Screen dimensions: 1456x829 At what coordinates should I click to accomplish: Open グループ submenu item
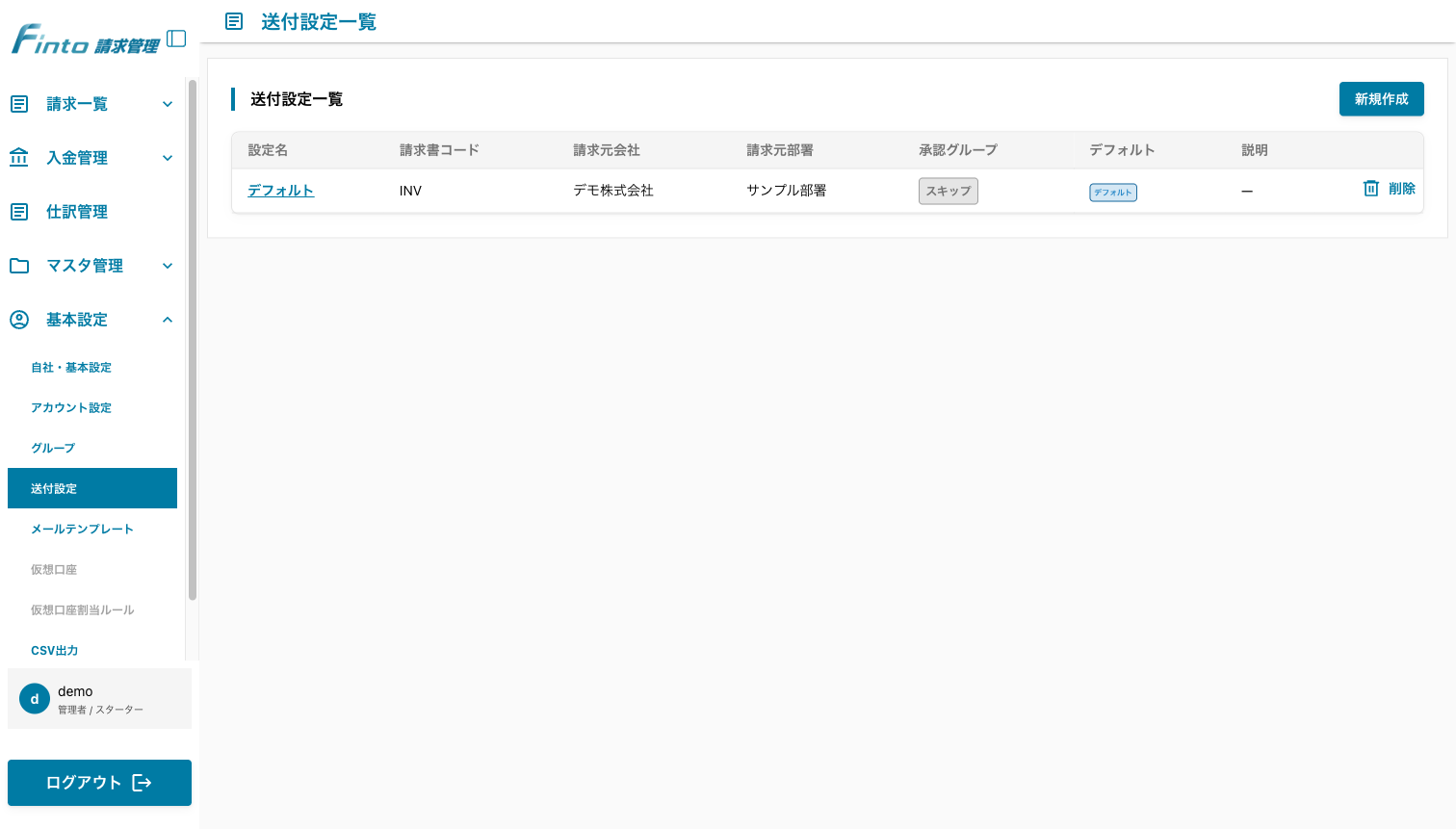pyautogui.click(x=92, y=449)
